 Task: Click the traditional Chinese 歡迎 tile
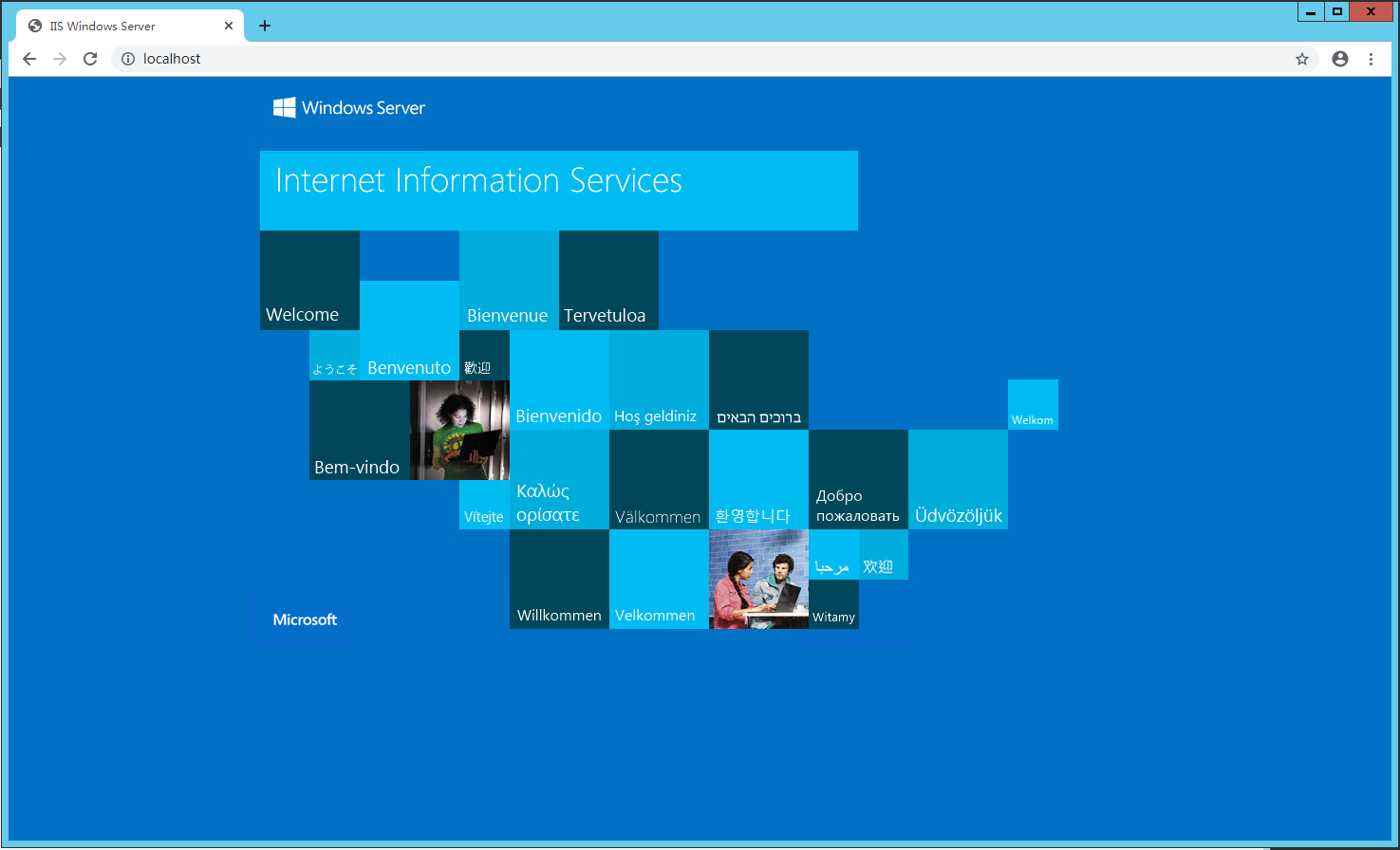pos(484,356)
